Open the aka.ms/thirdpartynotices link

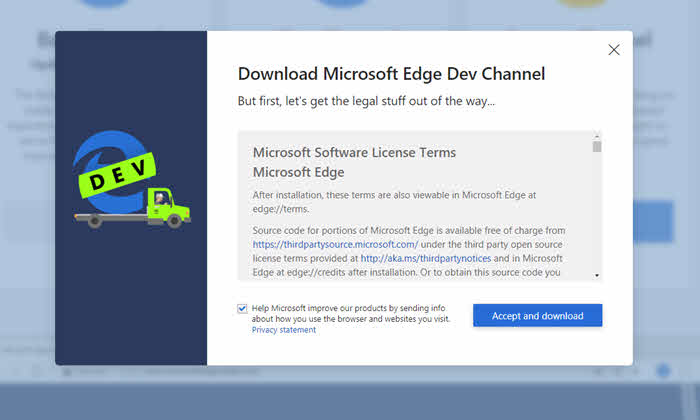point(425,258)
